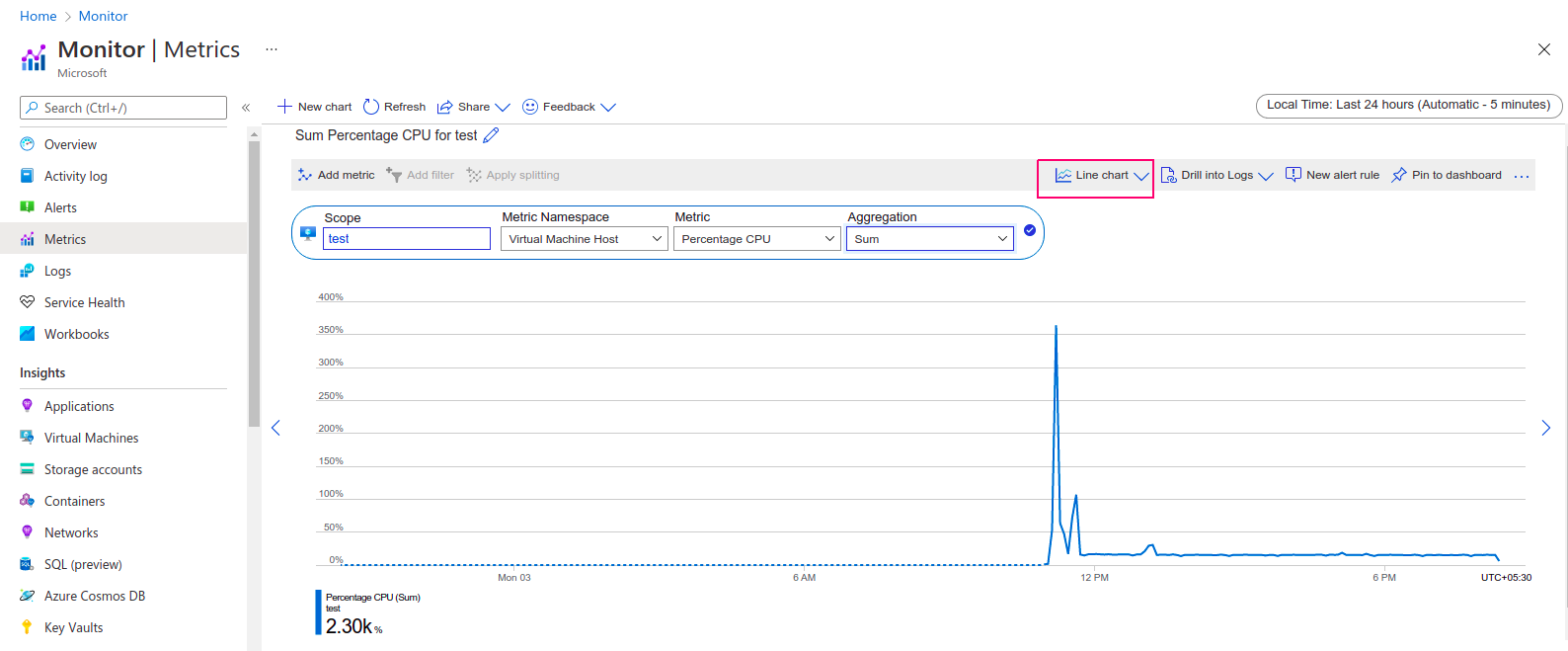The width and height of the screenshot is (1568, 651).
Task: Open the Metric Namespace combo box
Action: pyautogui.click(x=585, y=239)
